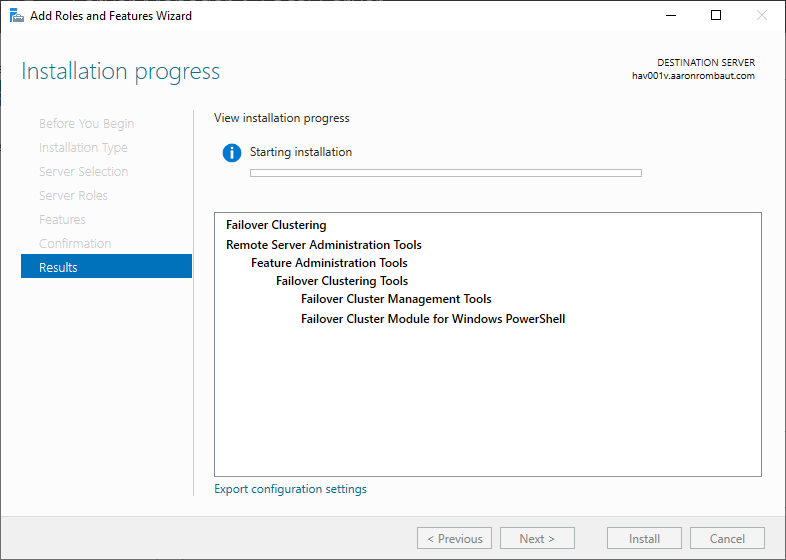This screenshot has height=560, width=786.
Task: Go to the Confirmation step
Action: (x=75, y=243)
